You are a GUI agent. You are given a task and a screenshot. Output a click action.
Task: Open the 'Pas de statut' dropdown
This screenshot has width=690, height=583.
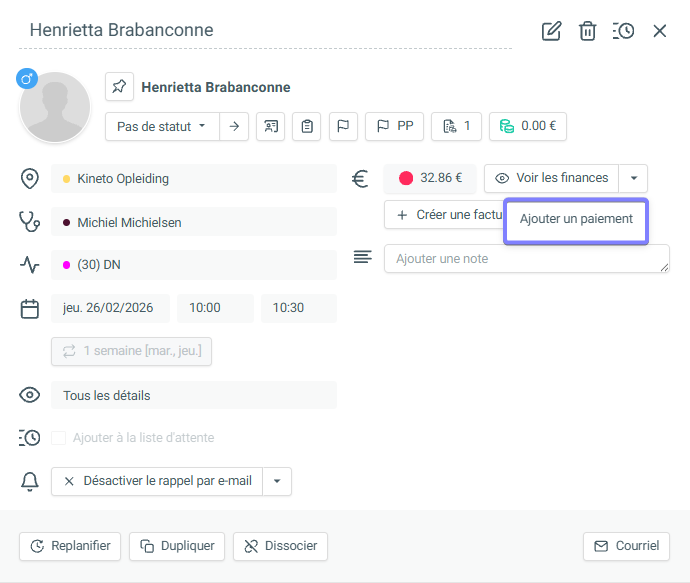click(162, 126)
